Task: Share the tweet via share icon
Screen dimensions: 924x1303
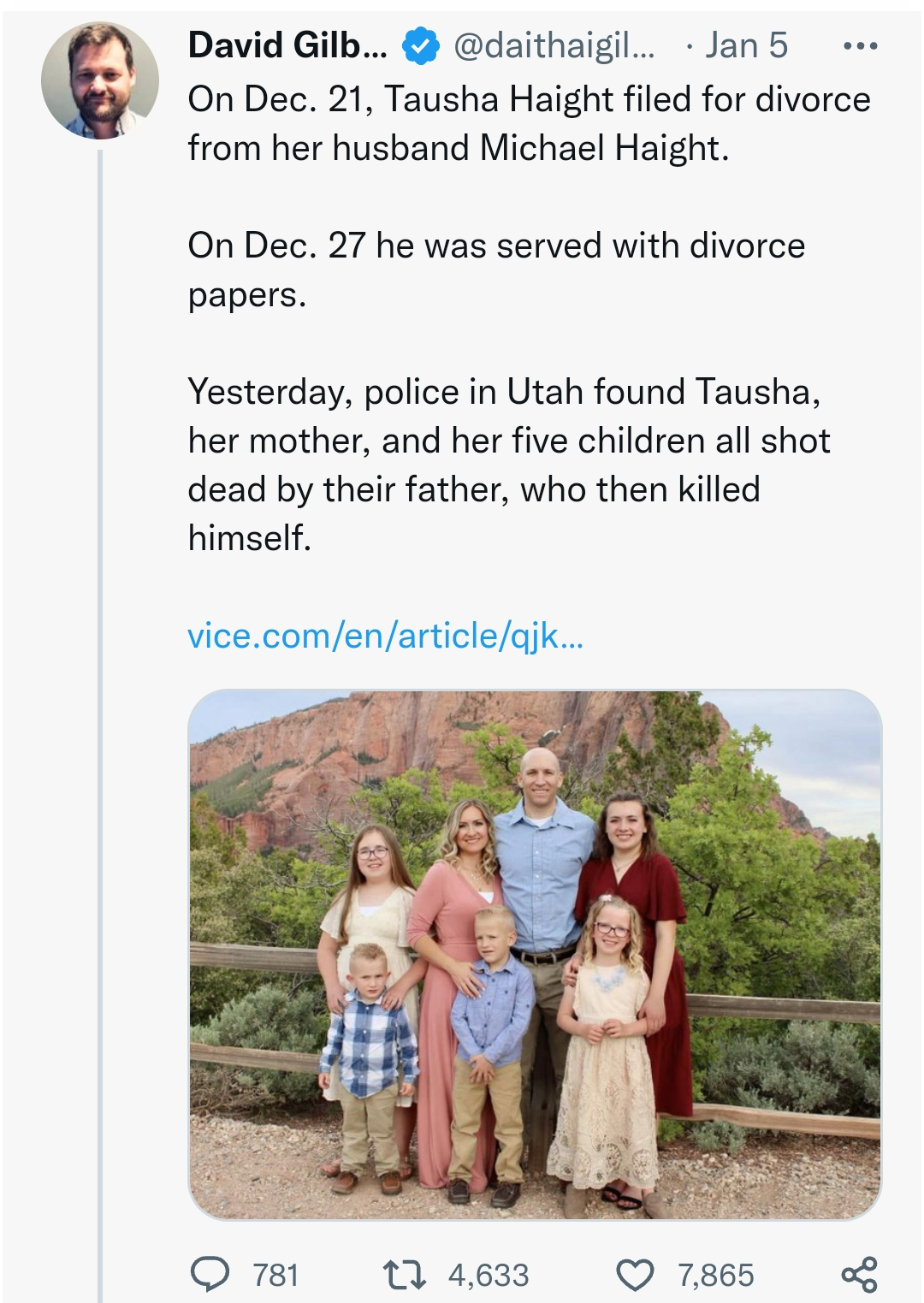Action: click(x=859, y=1275)
